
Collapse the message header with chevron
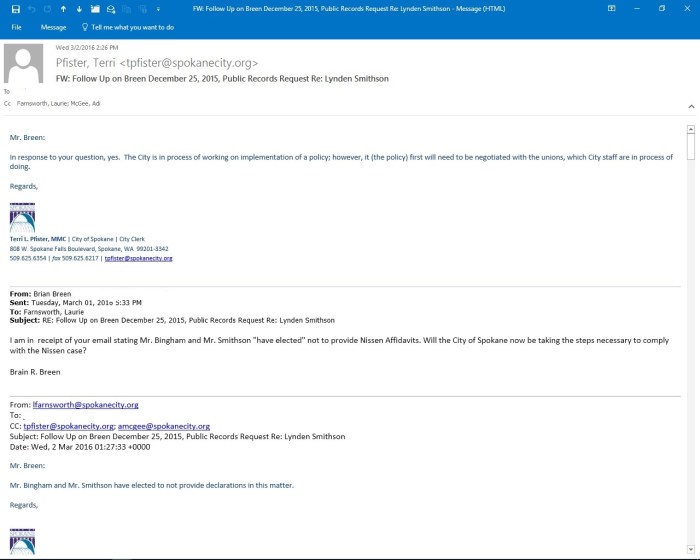pyautogui.click(x=689, y=104)
